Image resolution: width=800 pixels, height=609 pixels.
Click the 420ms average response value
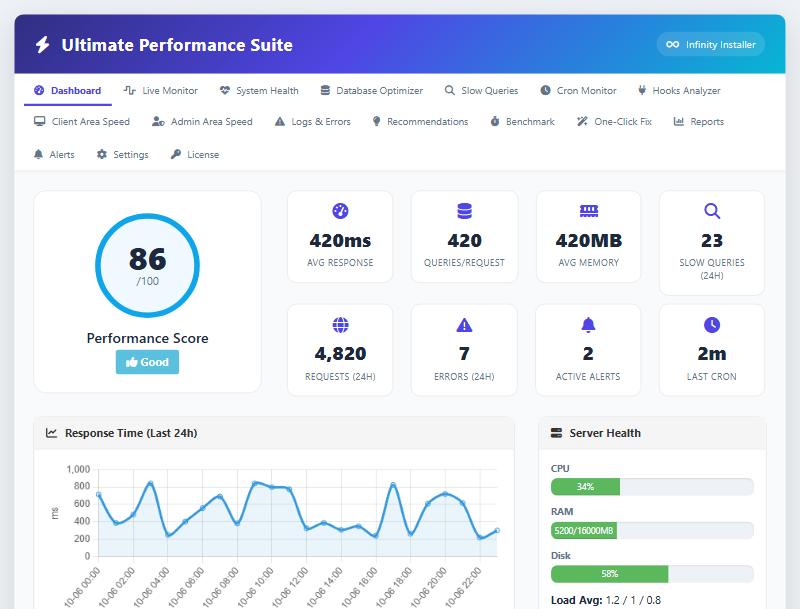tap(340, 241)
